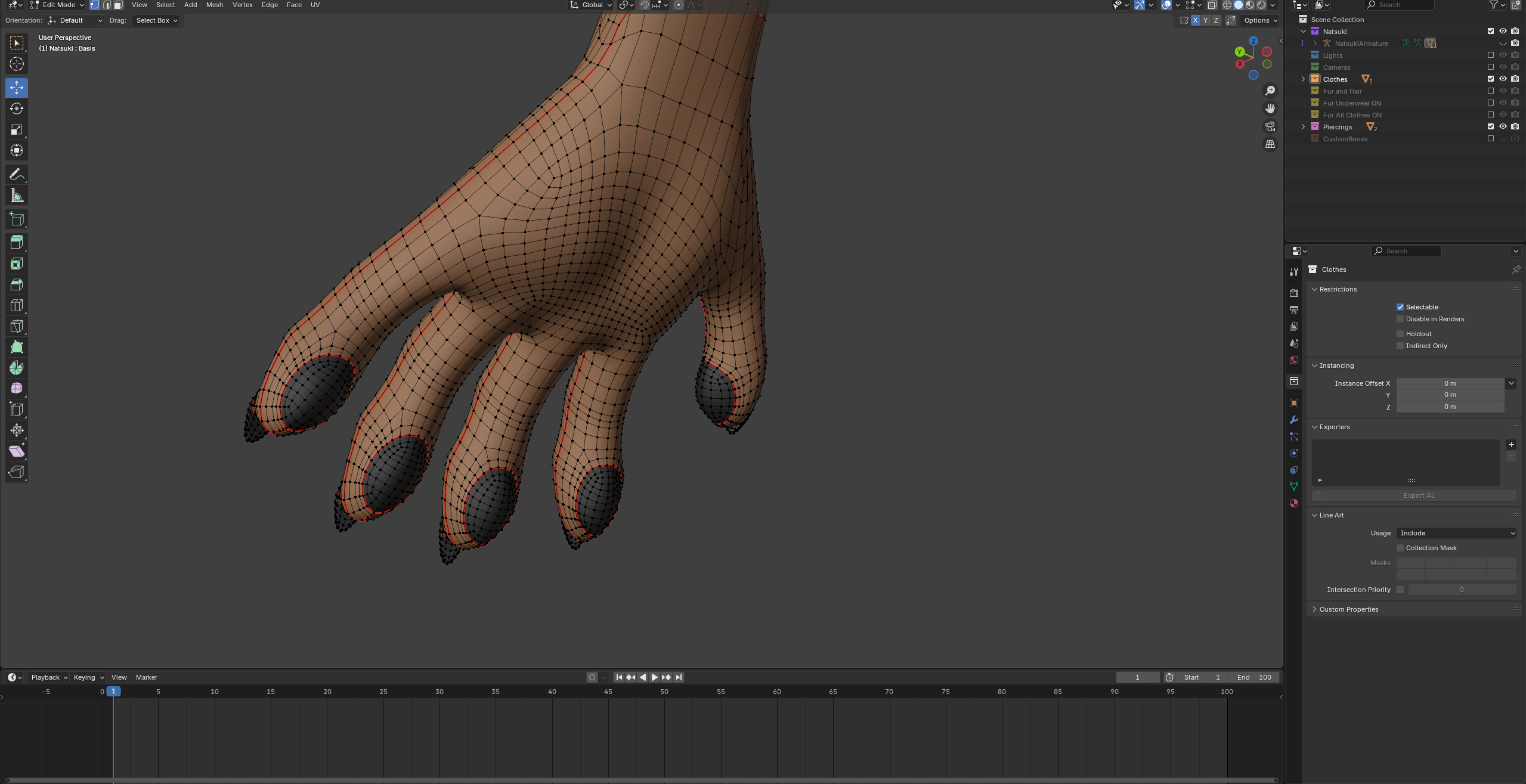Open the Modifier properties wrench tab

click(1294, 420)
